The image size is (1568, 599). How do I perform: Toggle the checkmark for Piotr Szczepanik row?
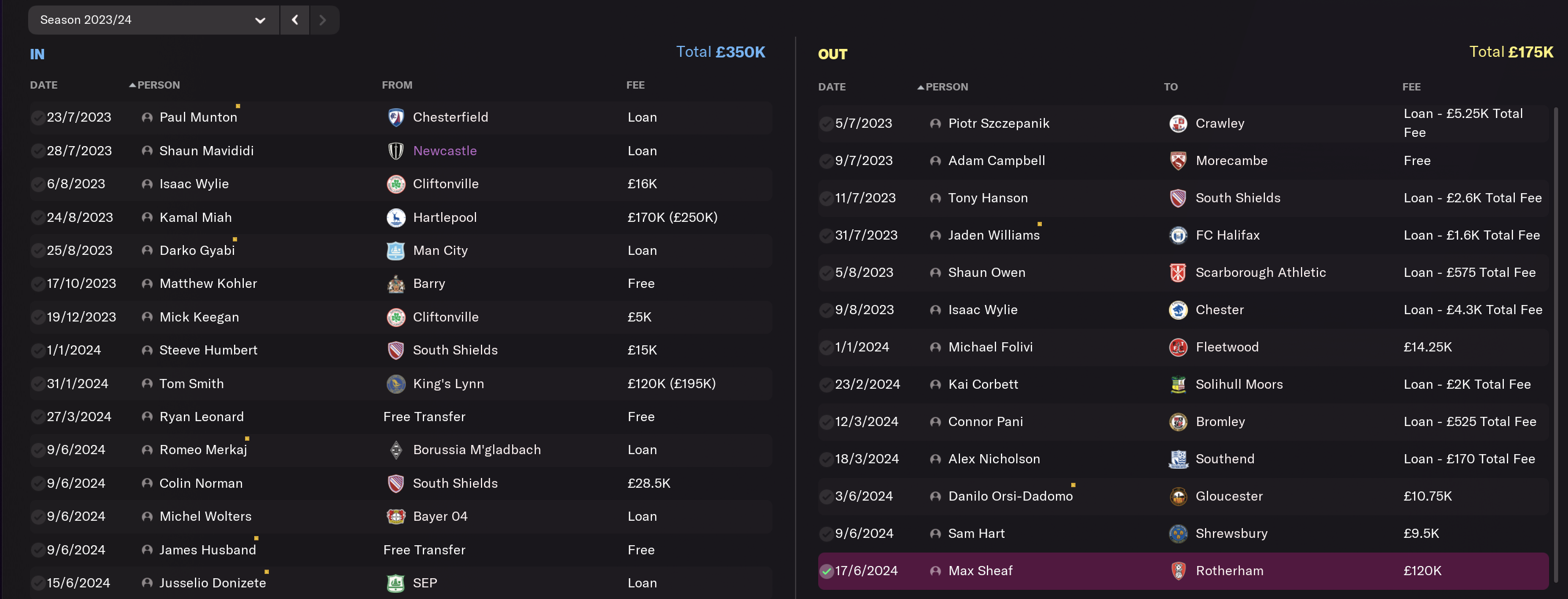pos(827,123)
